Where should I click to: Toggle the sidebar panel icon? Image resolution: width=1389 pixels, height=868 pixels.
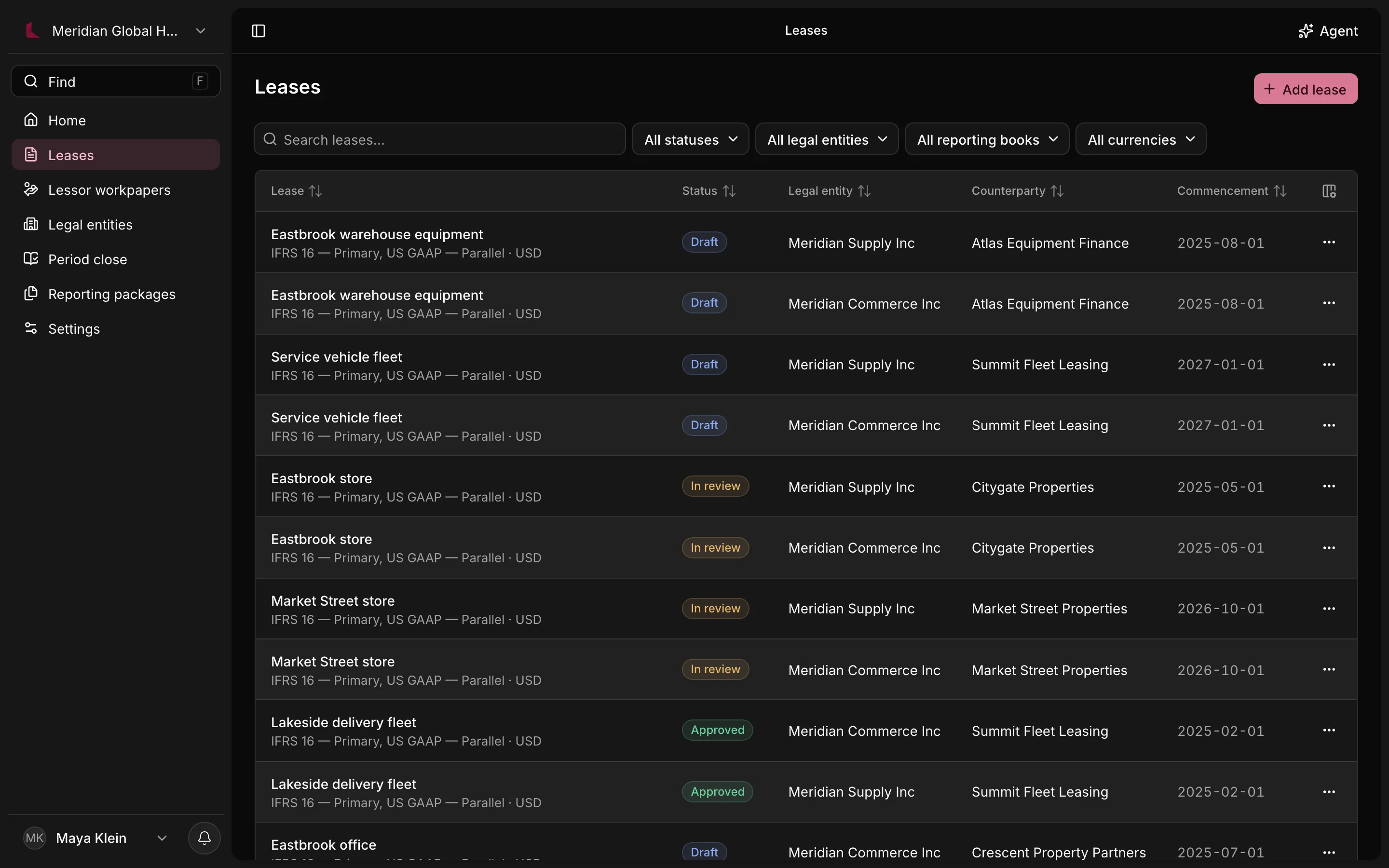[259, 31]
